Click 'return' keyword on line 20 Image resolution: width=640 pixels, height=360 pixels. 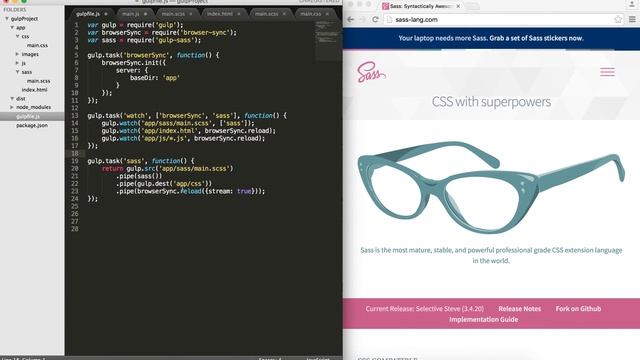point(112,168)
